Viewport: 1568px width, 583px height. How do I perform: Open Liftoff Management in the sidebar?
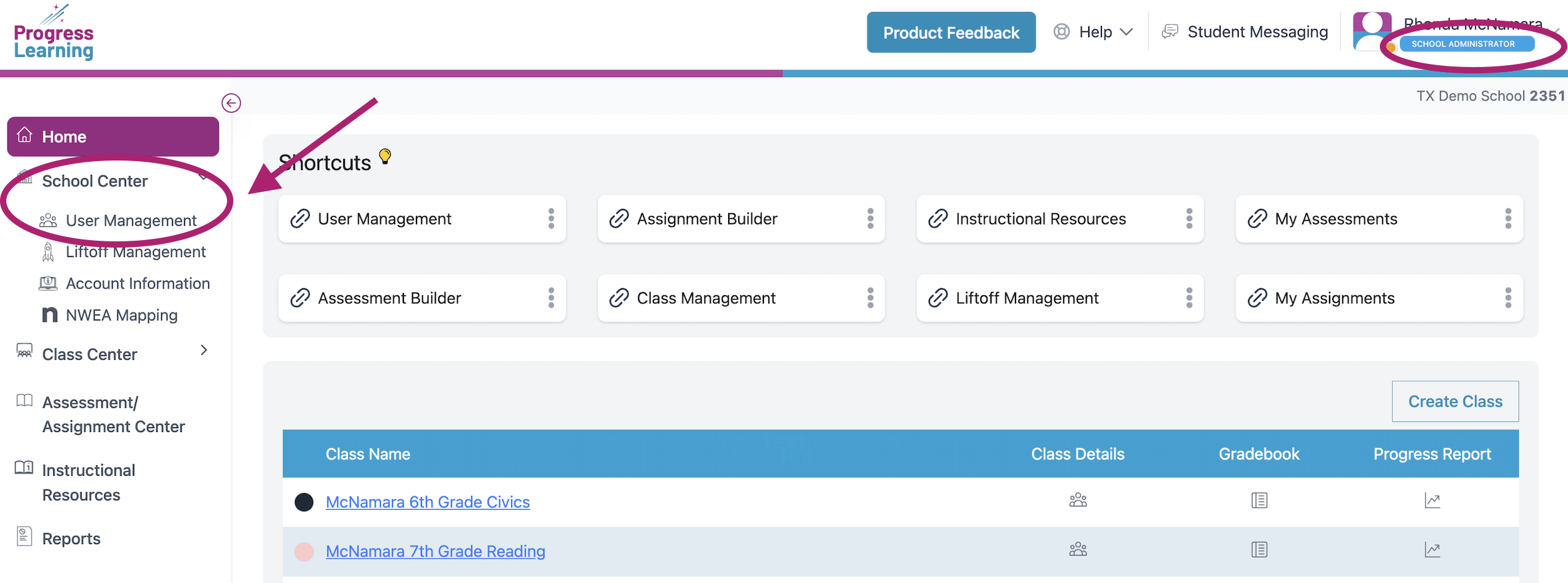tap(135, 252)
